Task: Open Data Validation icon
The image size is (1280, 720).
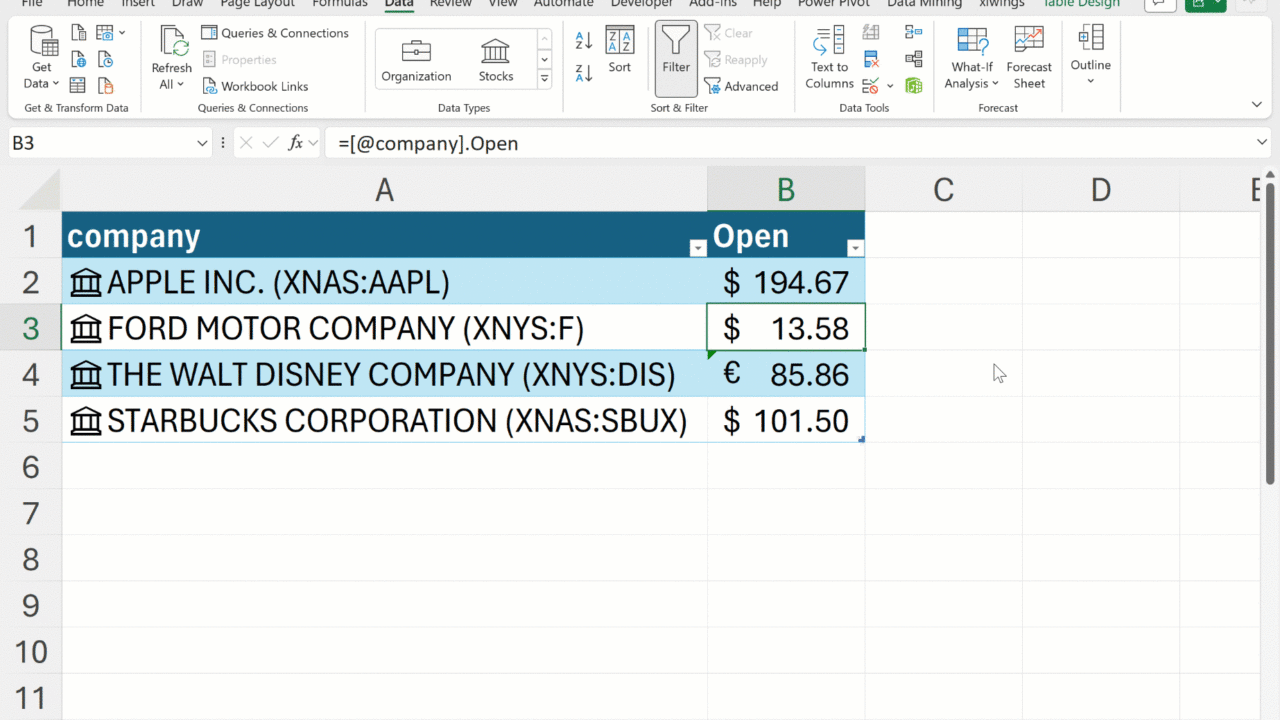Action: point(869,86)
